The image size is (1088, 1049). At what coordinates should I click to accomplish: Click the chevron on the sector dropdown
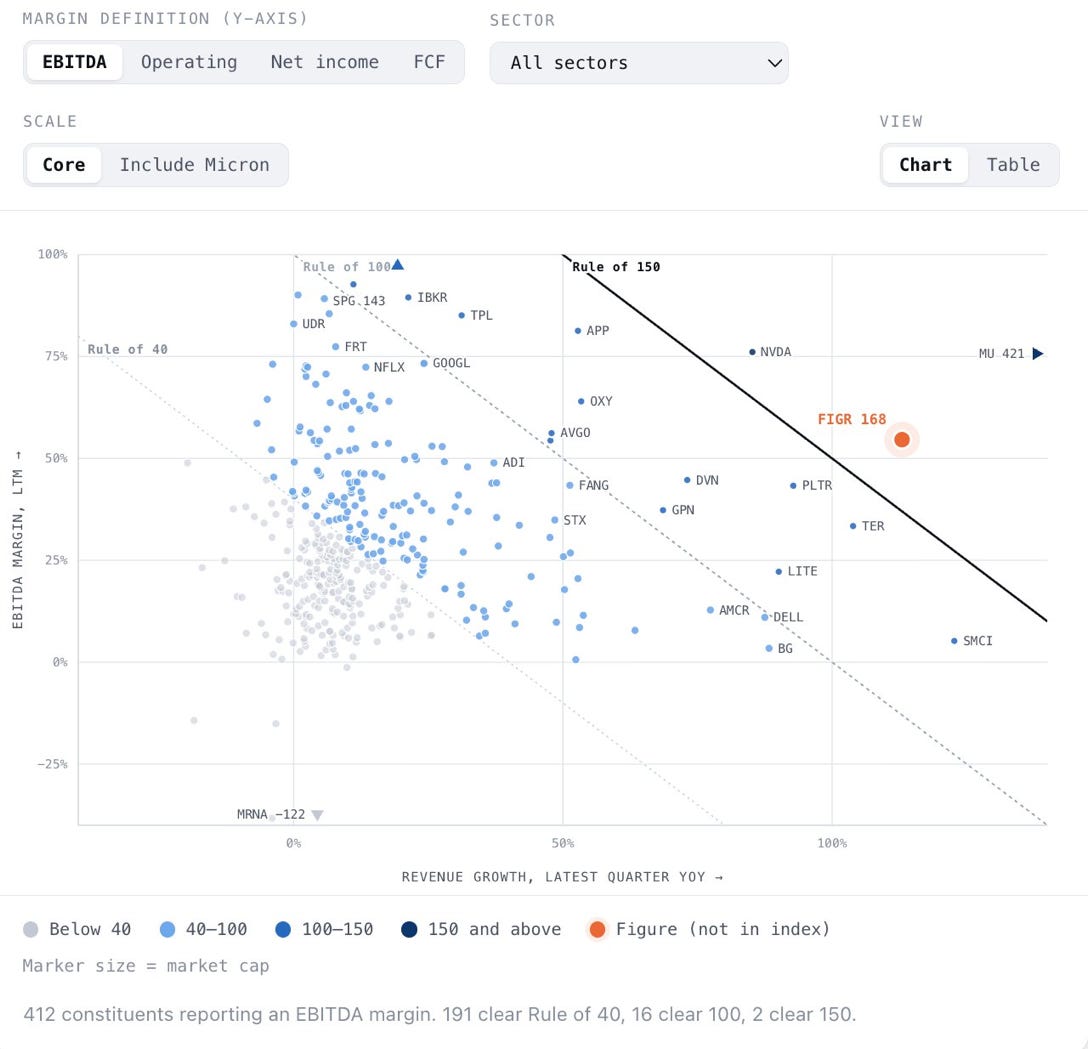(x=774, y=63)
